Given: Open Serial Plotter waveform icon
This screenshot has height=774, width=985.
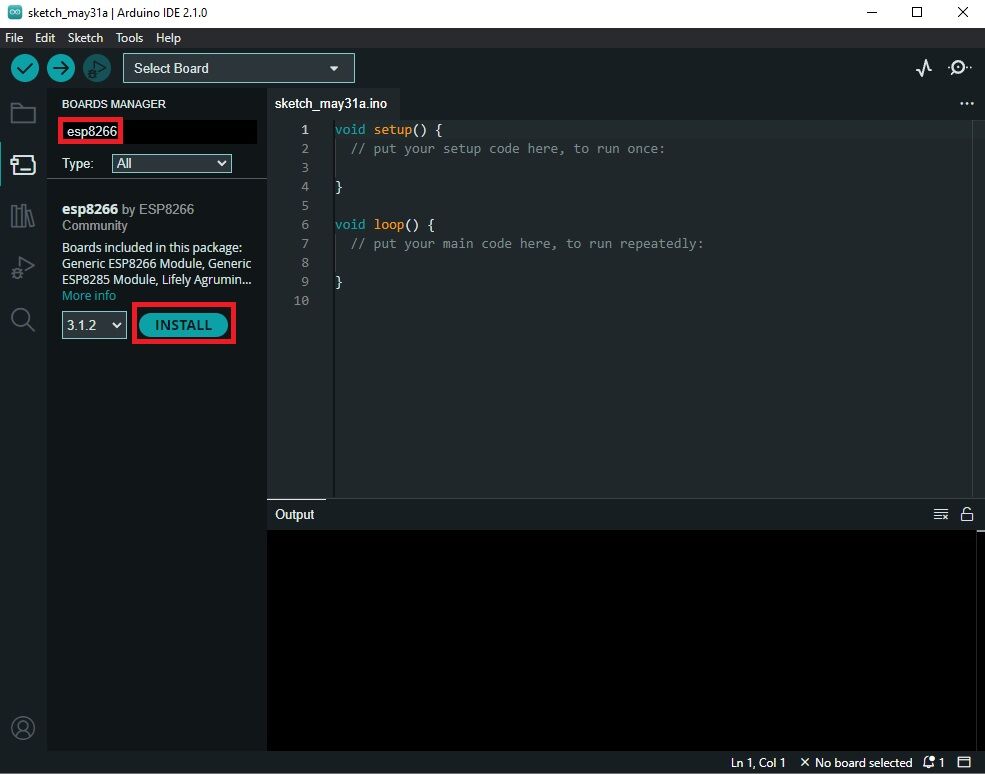Looking at the screenshot, I should point(924,68).
